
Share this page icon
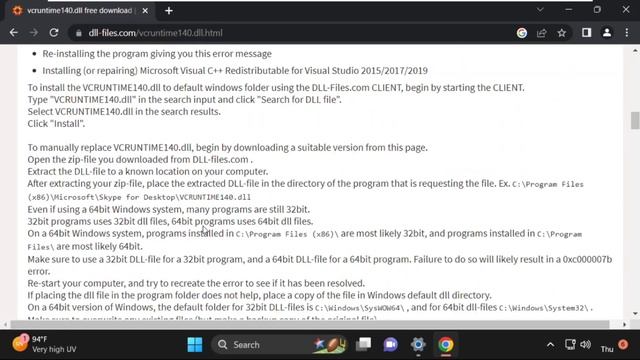542,33
